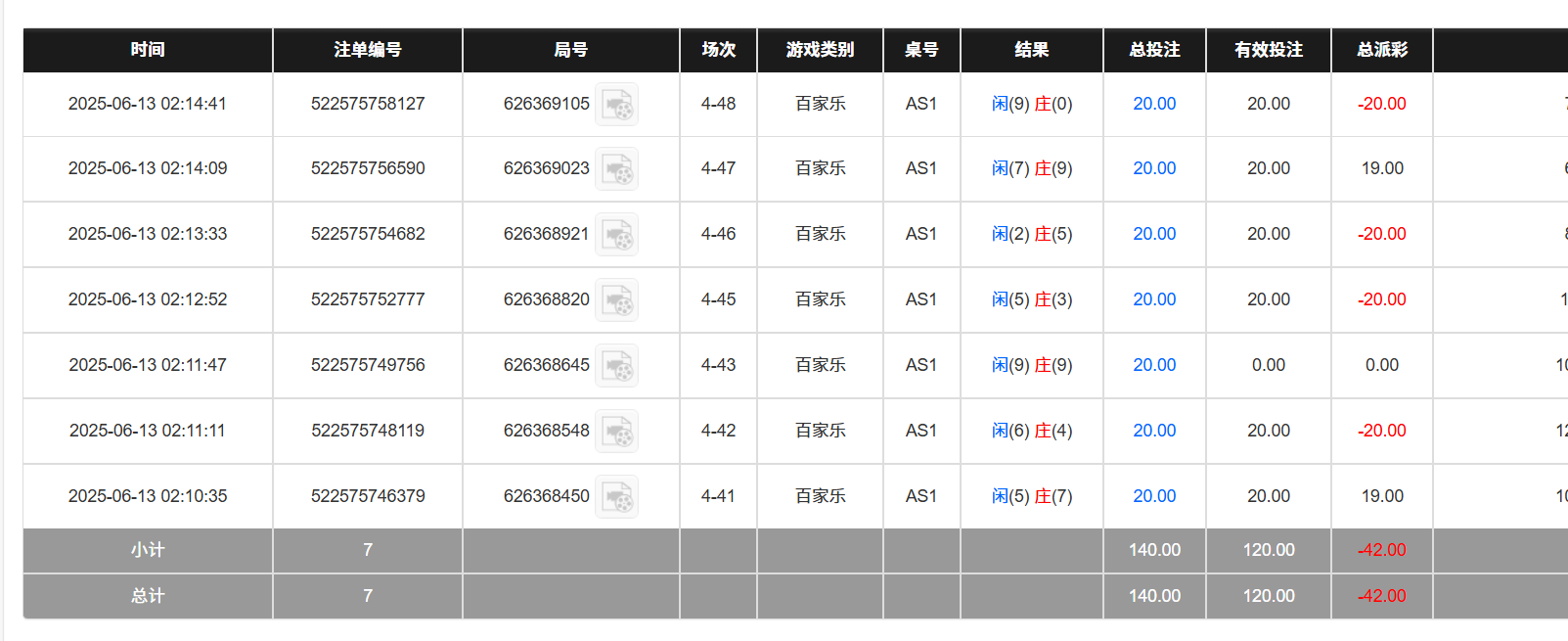Open video replay icon for round 626368548
Viewport: 1568px width, 641px height.
tap(617, 432)
